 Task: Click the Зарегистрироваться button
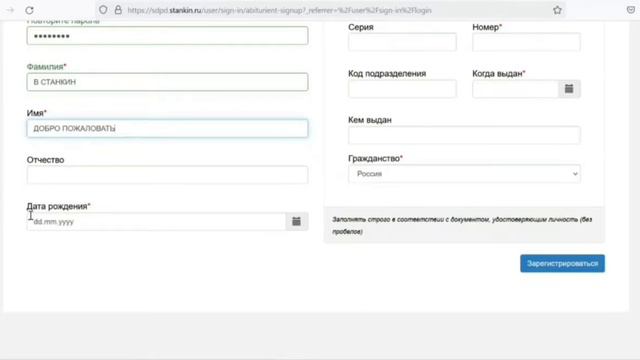562,263
